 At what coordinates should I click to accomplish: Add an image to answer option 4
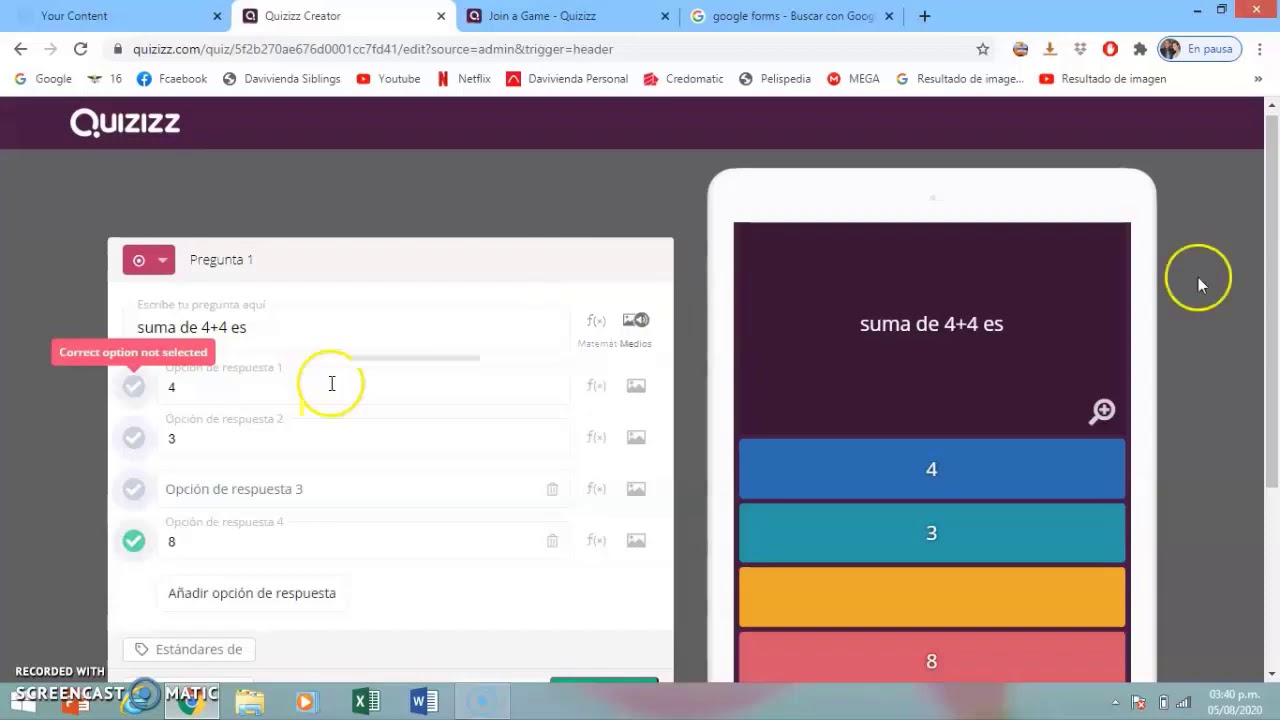(636, 541)
